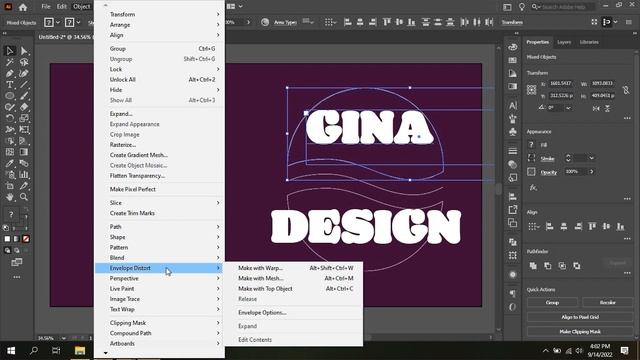
Task: Click the Align to Pixel Grid button
Action: point(580,317)
